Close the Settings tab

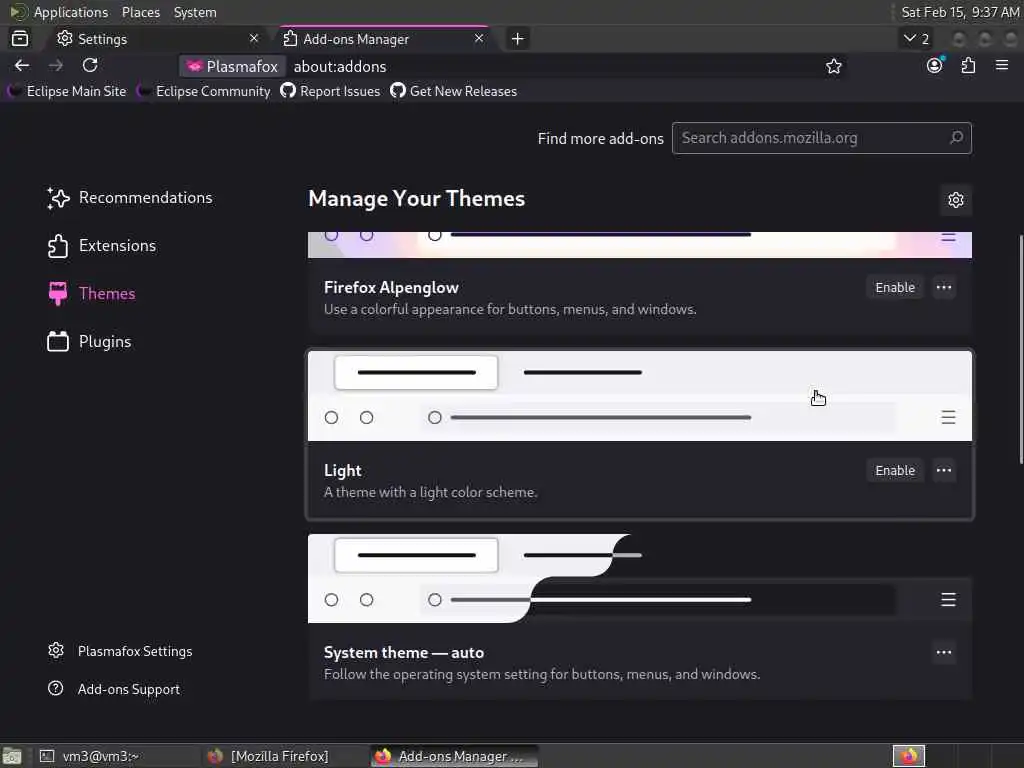click(254, 39)
